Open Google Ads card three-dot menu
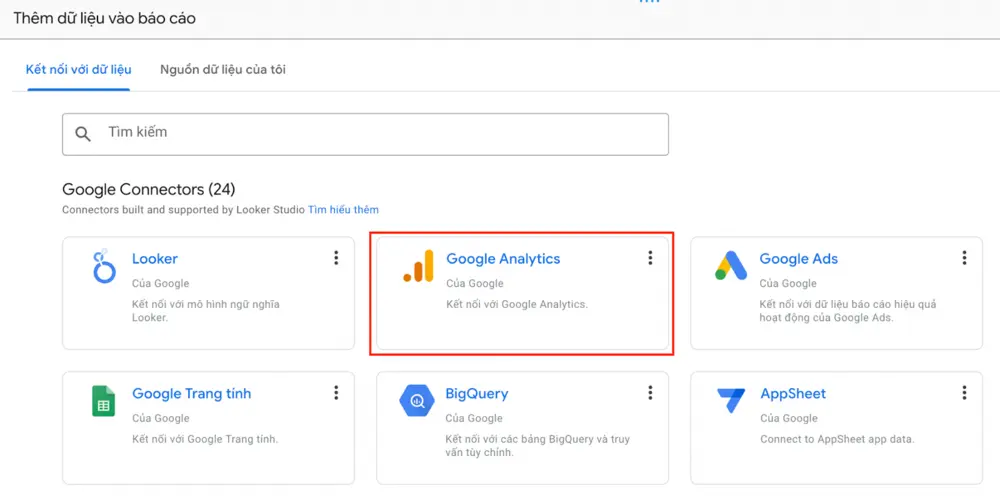The image size is (1000, 496). [964, 258]
